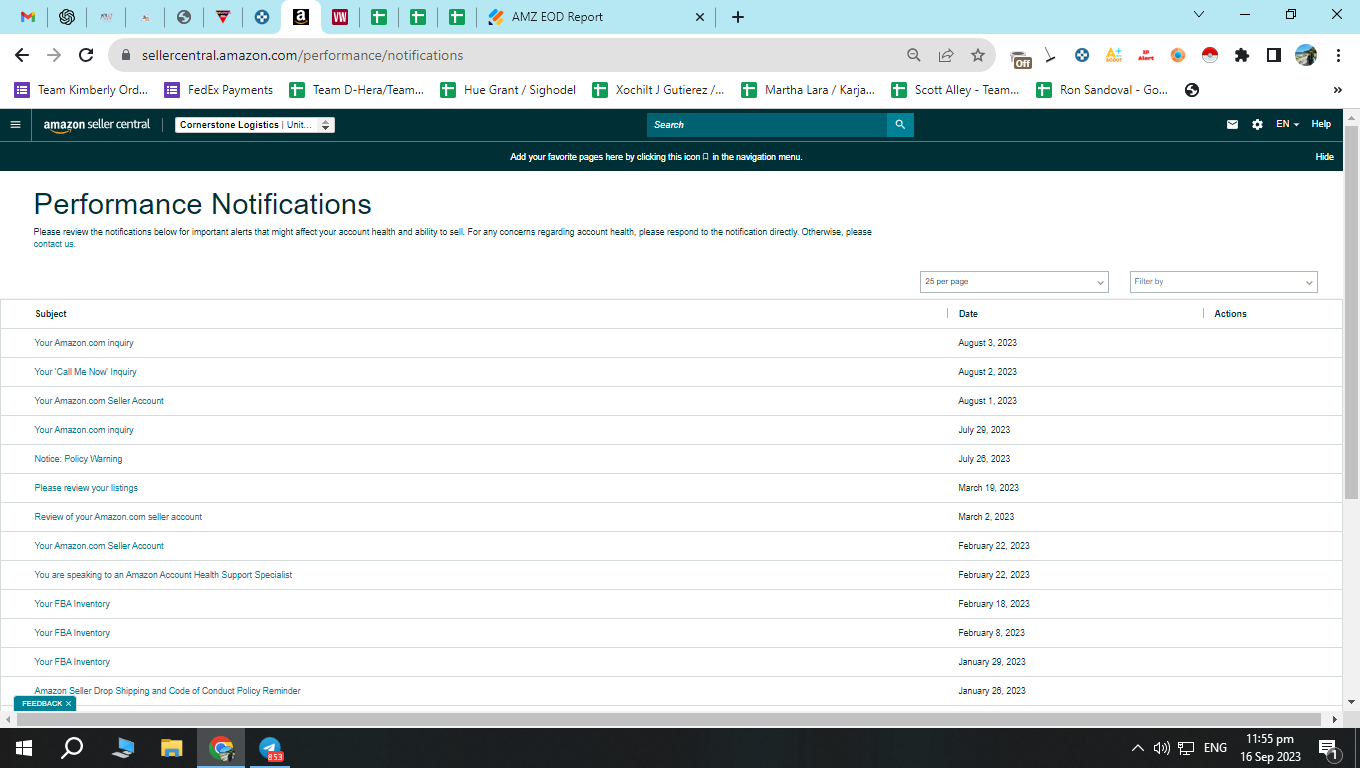
Task: Open Telegram from the taskbar
Action: click(270, 748)
